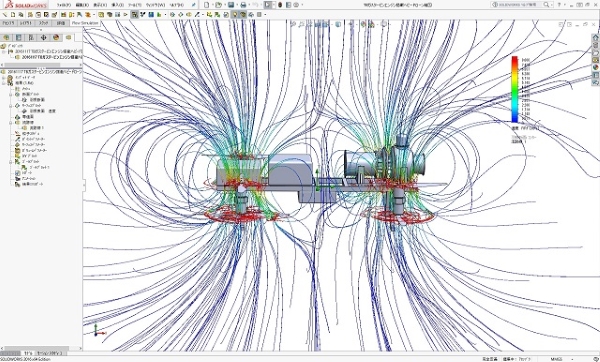The width and height of the screenshot is (600, 362).
Task: Toggle the select cursor tool in top toolbar
Action: (268, 5)
